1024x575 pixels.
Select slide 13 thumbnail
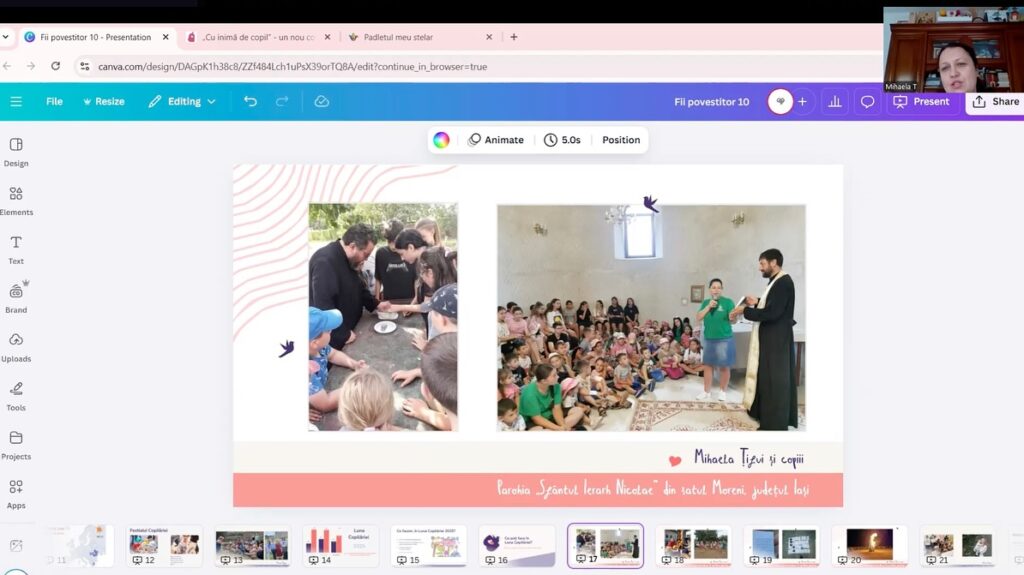click(x=252, y=546)
